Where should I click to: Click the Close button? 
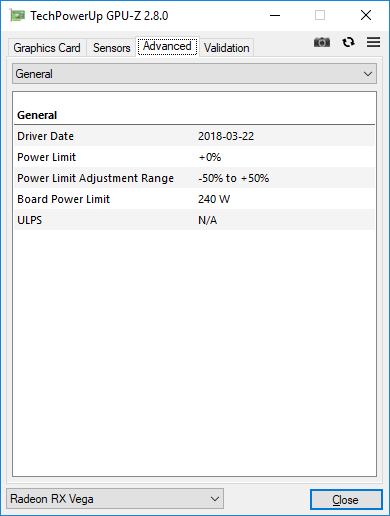click(346, 500)
